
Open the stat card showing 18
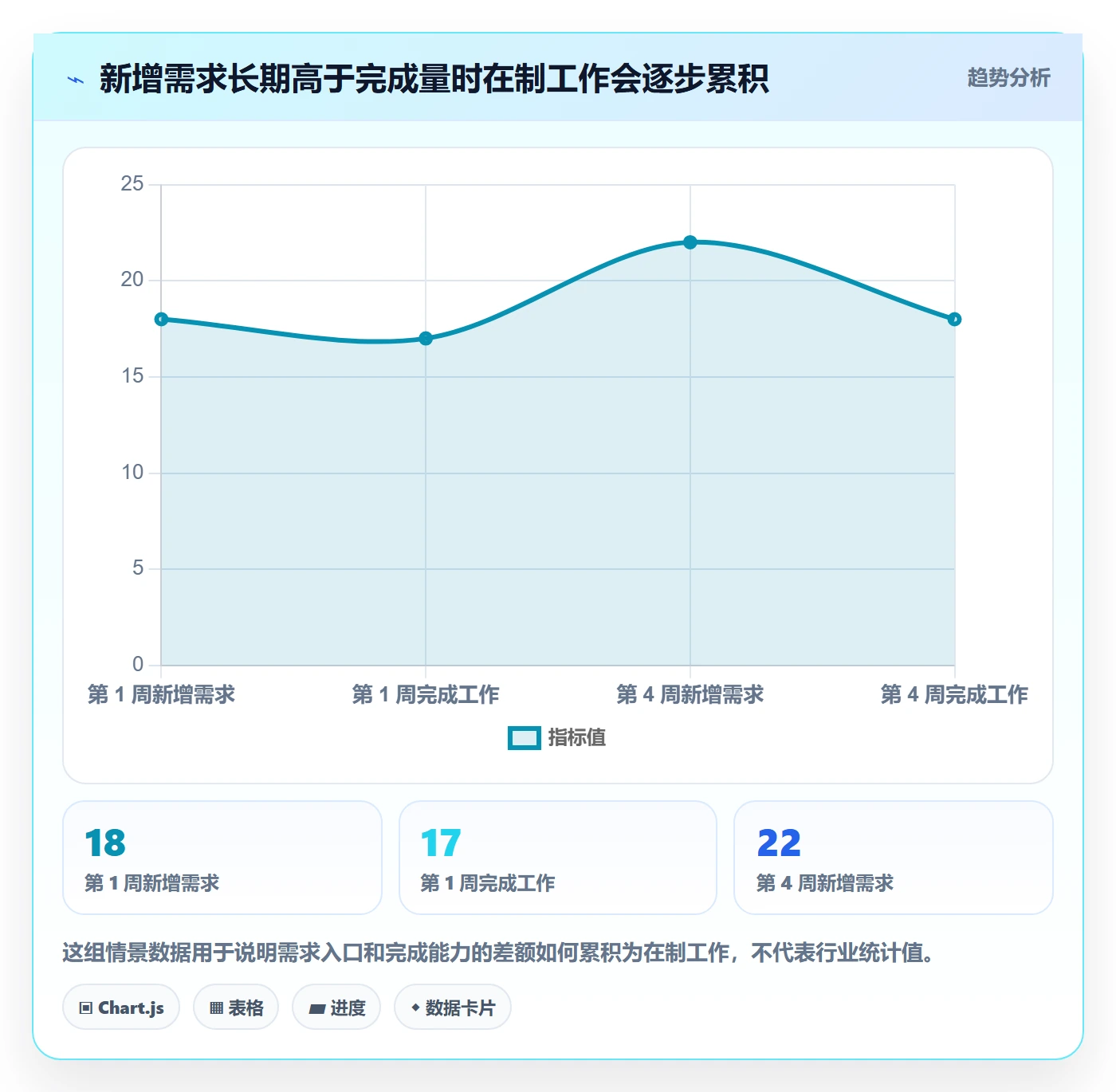222,858
